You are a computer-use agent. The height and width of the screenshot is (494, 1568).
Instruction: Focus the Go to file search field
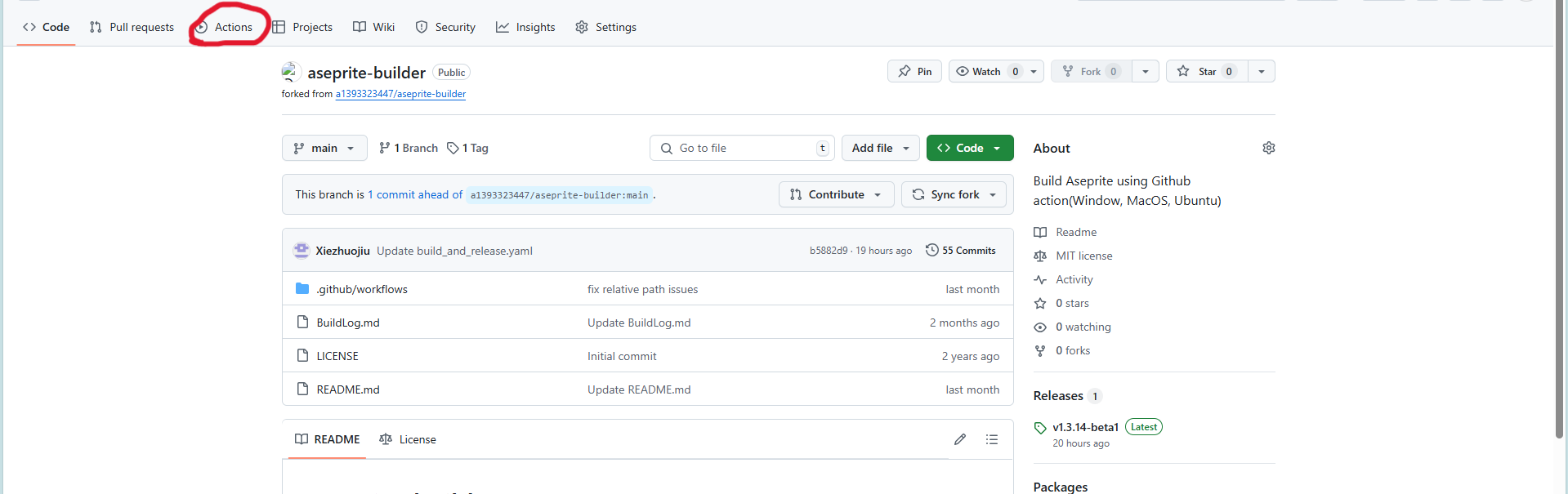point(742,148)
